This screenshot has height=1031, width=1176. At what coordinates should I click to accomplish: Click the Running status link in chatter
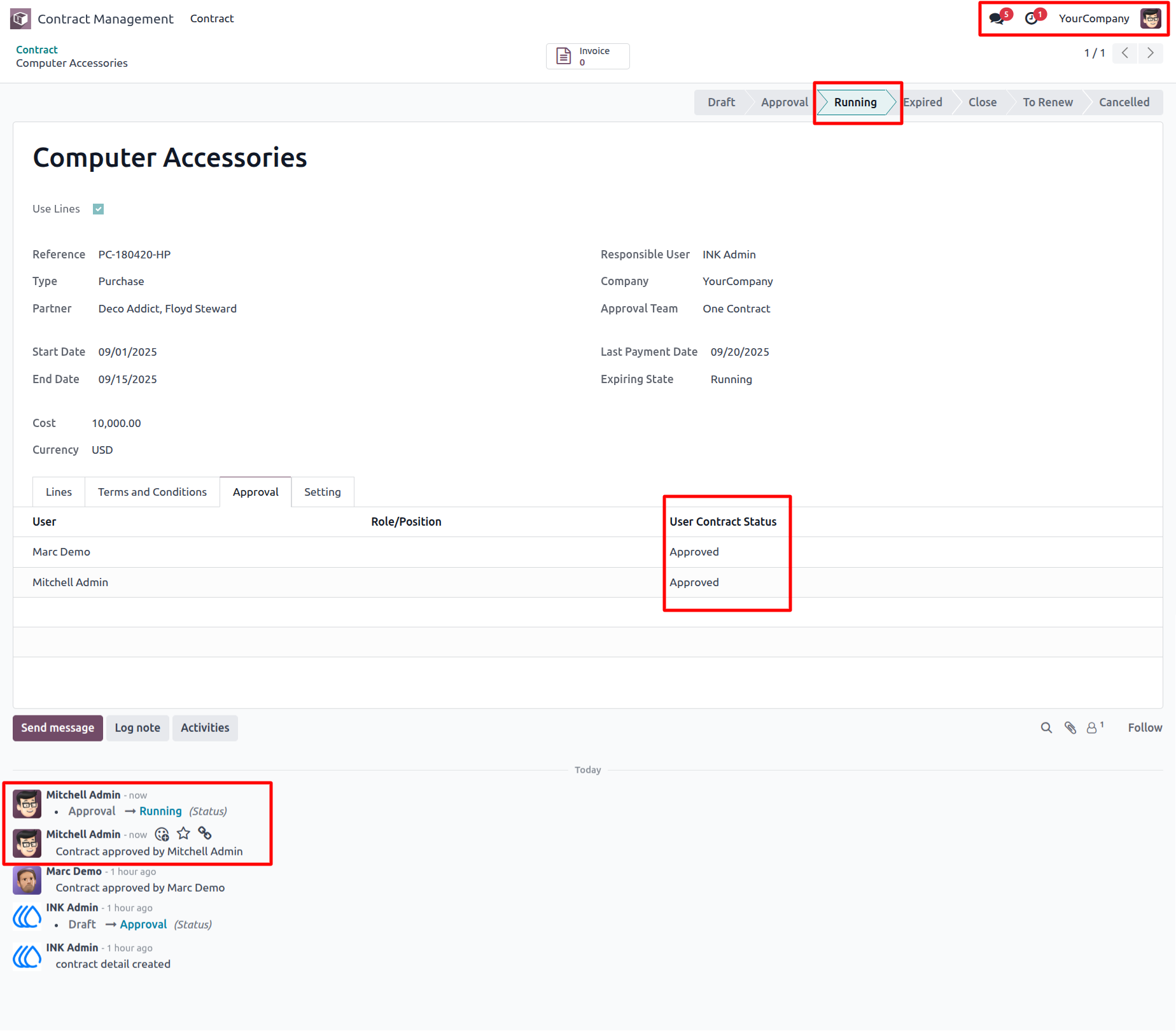[x=160, y=811]
